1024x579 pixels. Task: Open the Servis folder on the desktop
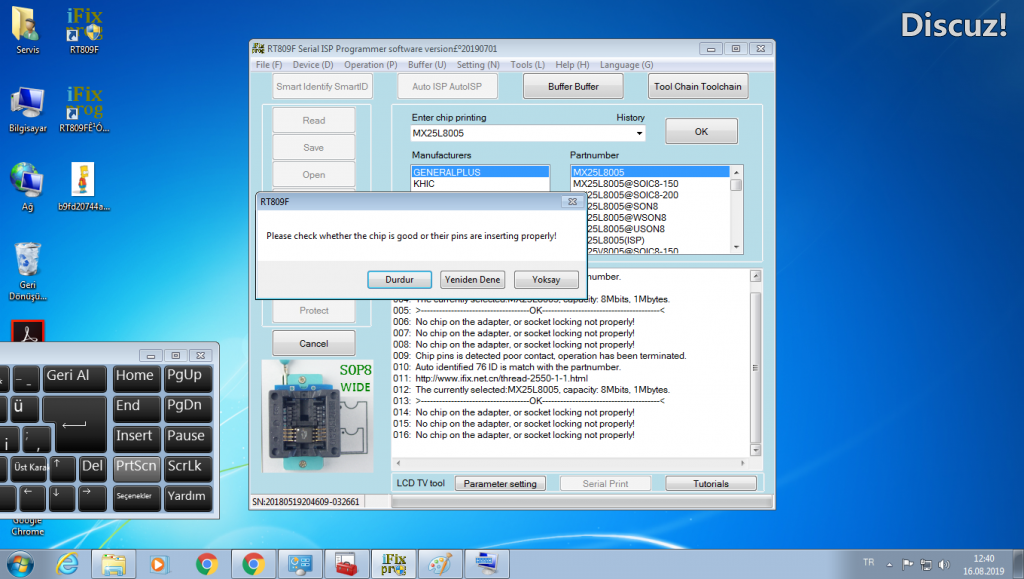pos(27,28)
